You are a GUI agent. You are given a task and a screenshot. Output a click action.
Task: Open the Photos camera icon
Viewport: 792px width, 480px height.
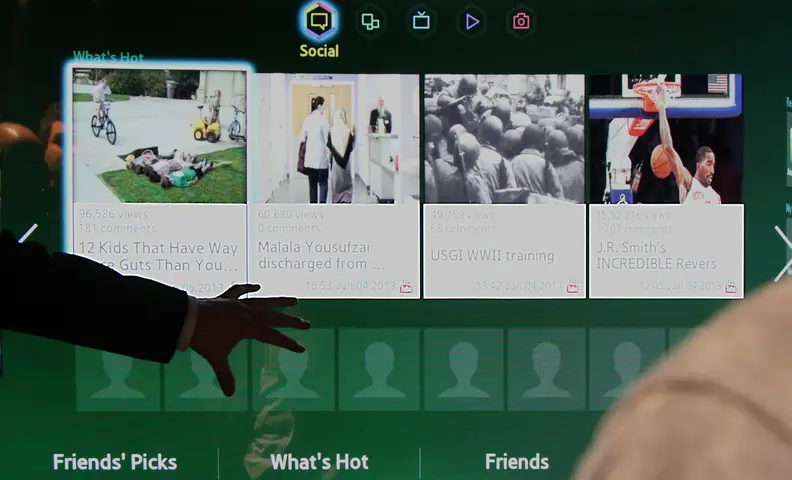click(521, 21)
